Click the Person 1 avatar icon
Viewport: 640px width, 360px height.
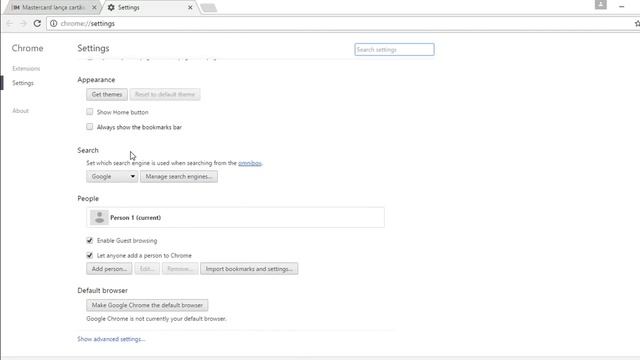tap(99, 218)
